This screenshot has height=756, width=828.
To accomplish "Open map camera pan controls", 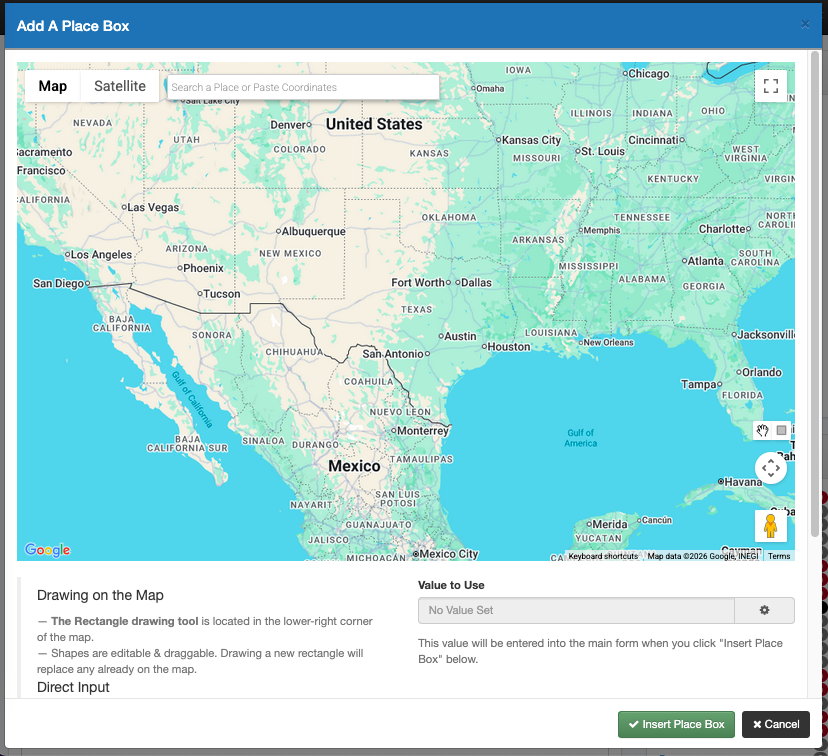I will 770,468.
